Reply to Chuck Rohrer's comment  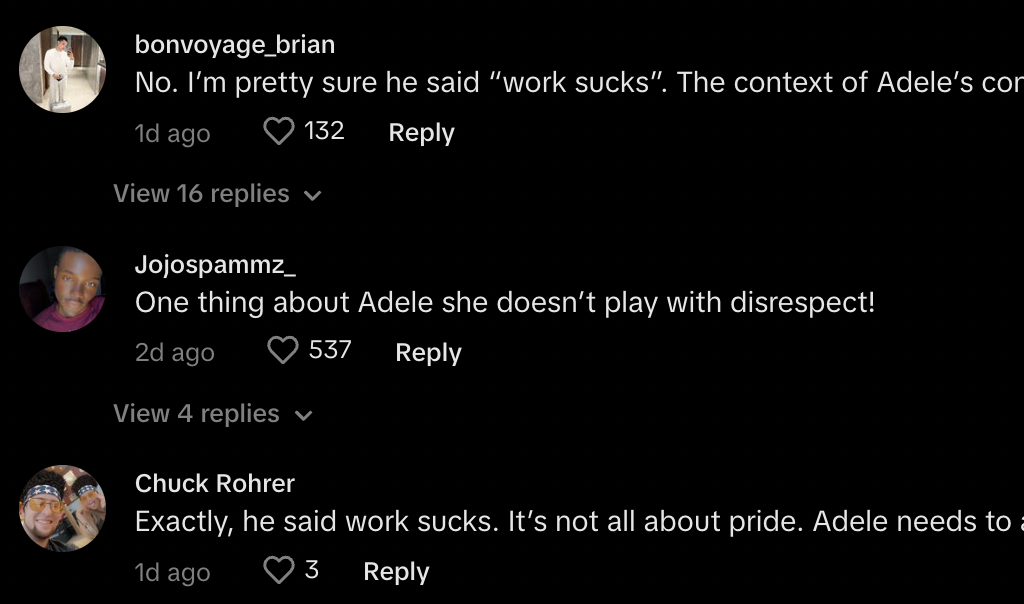[x=396, y=572]
